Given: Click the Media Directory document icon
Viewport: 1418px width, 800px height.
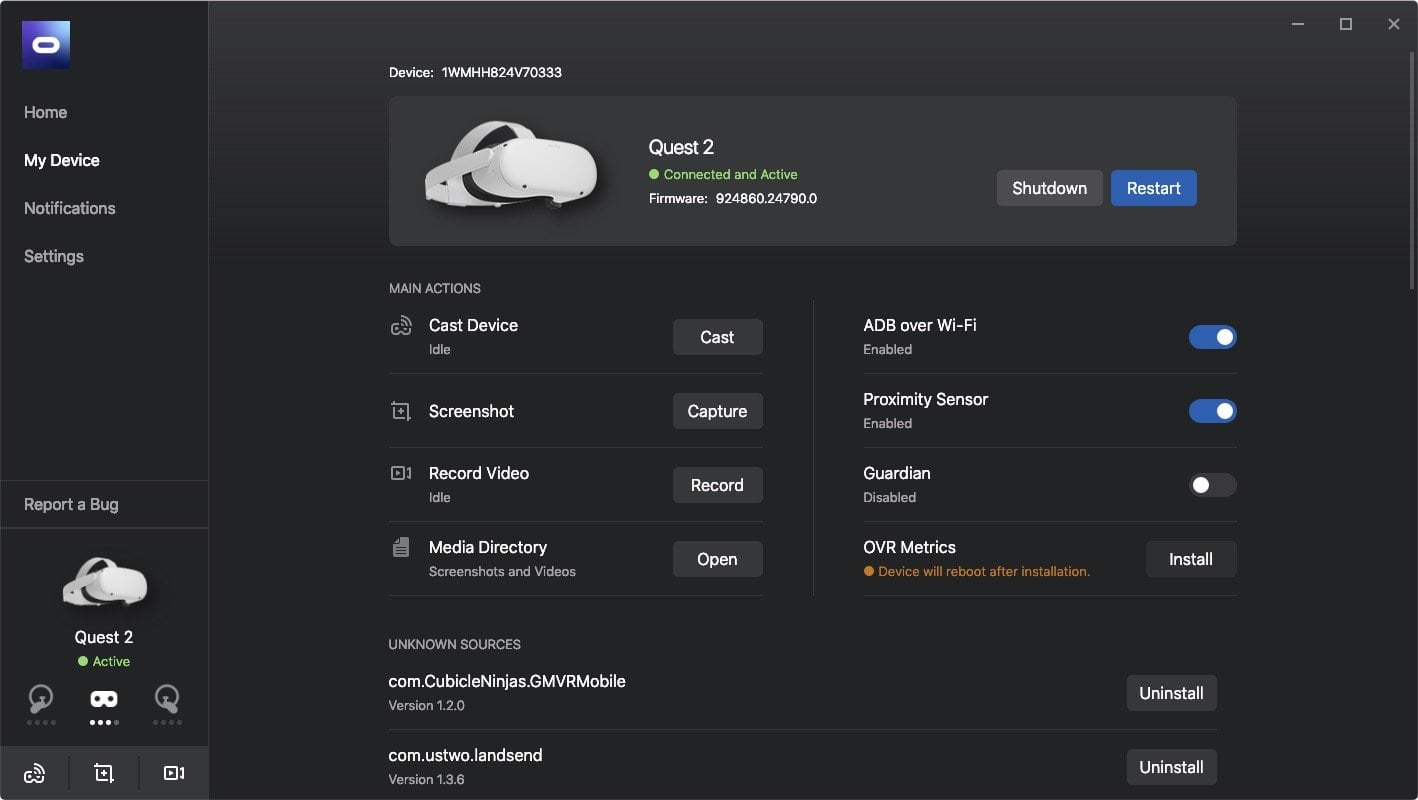Looking at the screenshot, I should pyautogui.click(x=401, y=547).
